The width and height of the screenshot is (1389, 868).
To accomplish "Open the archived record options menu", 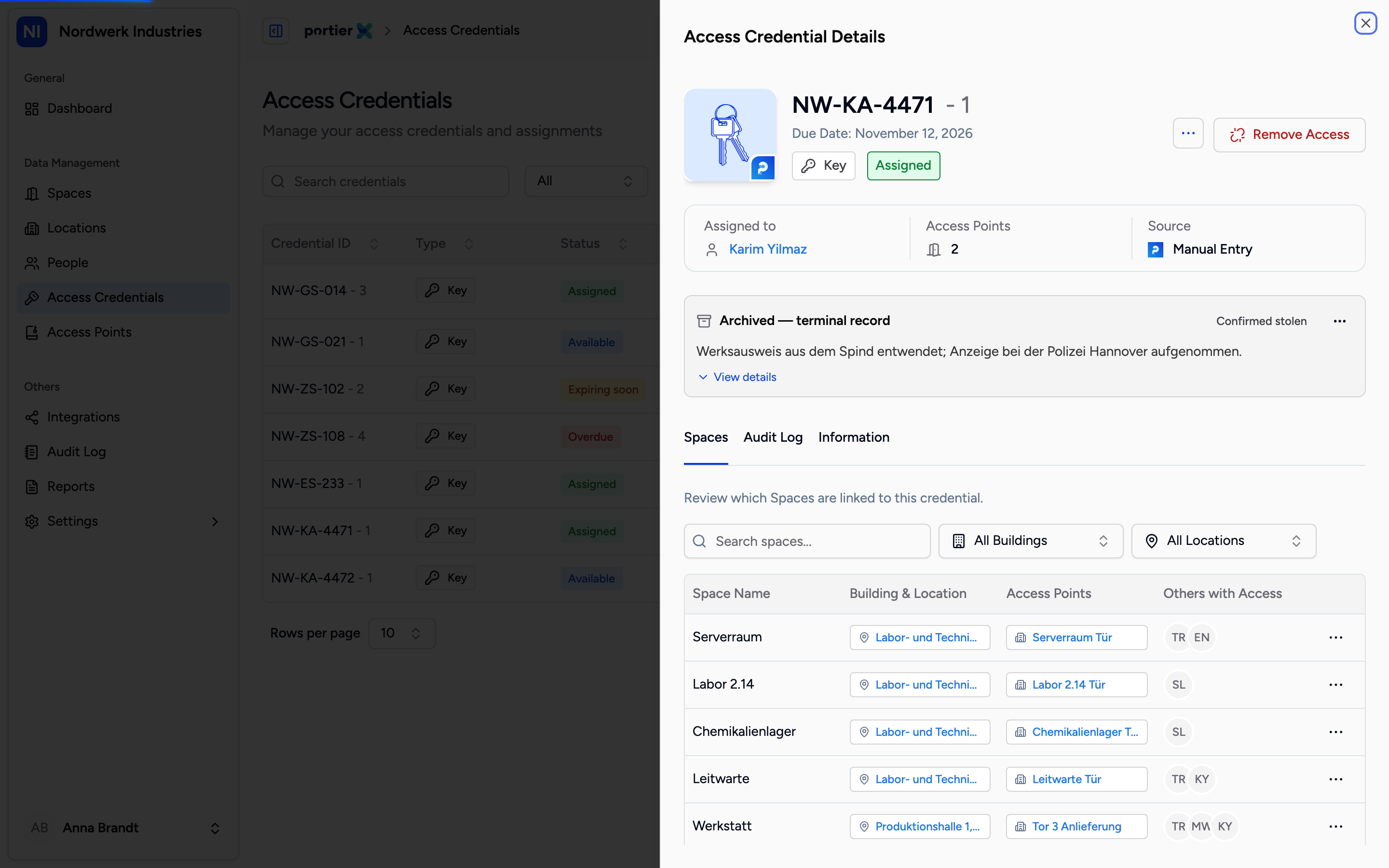I will 1340,321.
